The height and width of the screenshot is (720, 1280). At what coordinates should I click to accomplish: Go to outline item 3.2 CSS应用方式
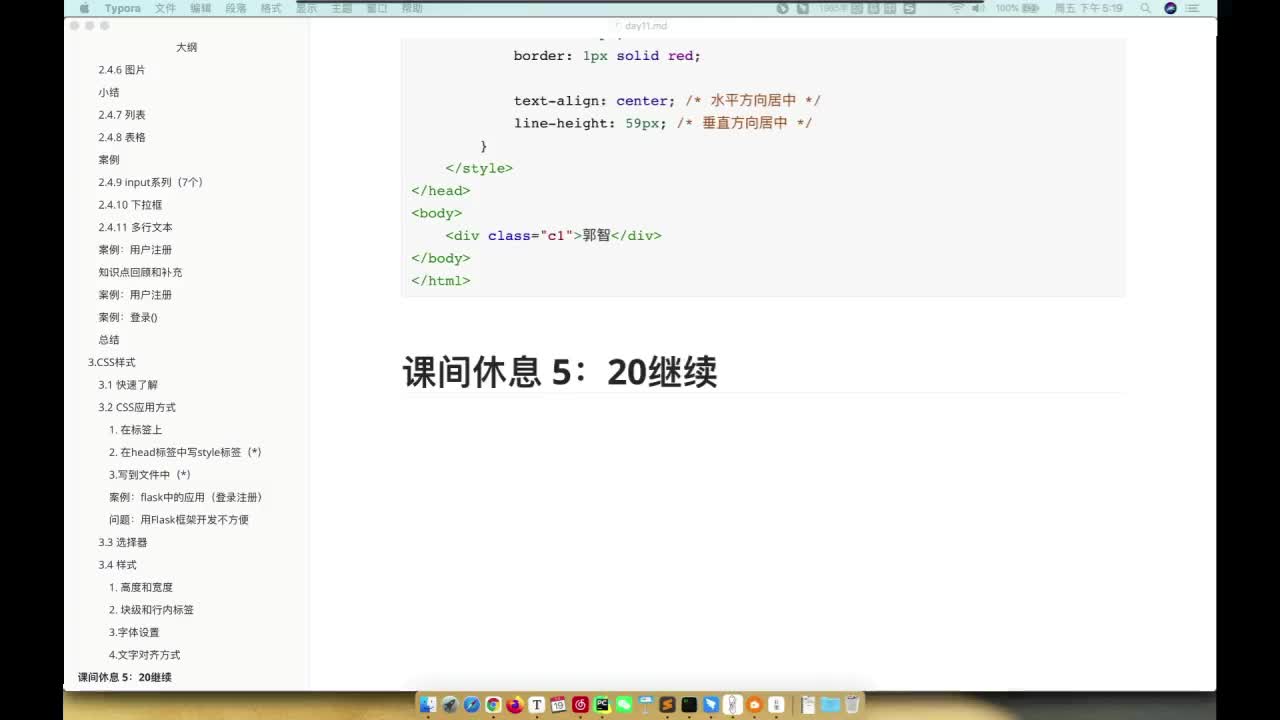pyautogui.click(x=137, y=407)
